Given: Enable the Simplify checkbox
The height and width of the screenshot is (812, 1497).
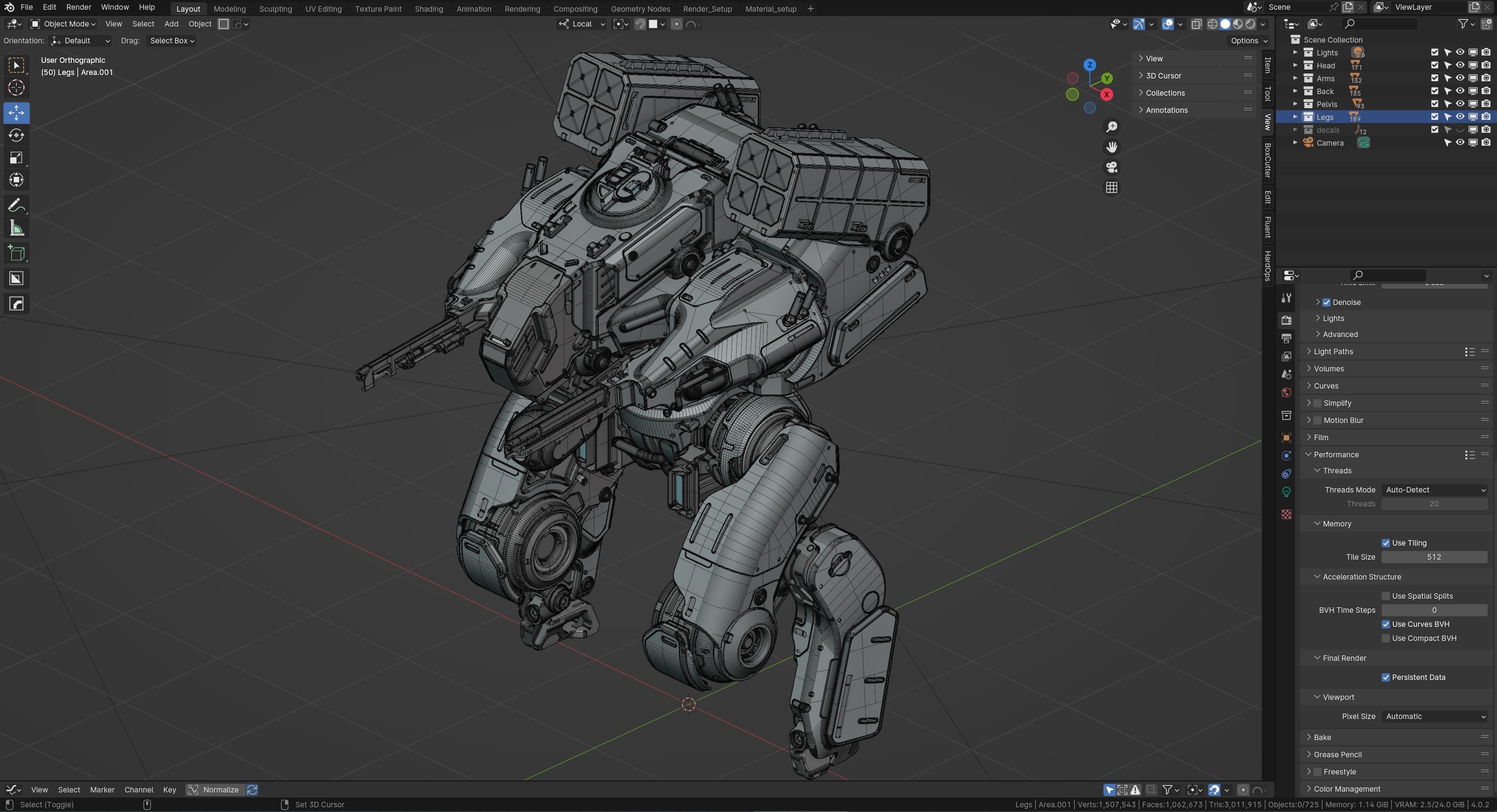Looking at the screenshot, I should click(x=1318, y=403).
